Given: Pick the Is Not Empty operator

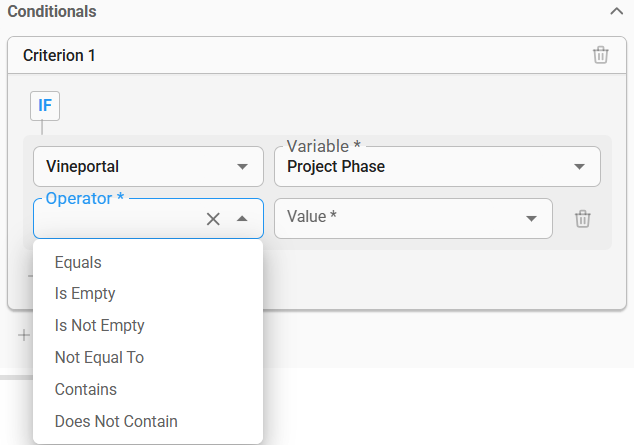Looking at the screenshot, I should coord(100,325).
